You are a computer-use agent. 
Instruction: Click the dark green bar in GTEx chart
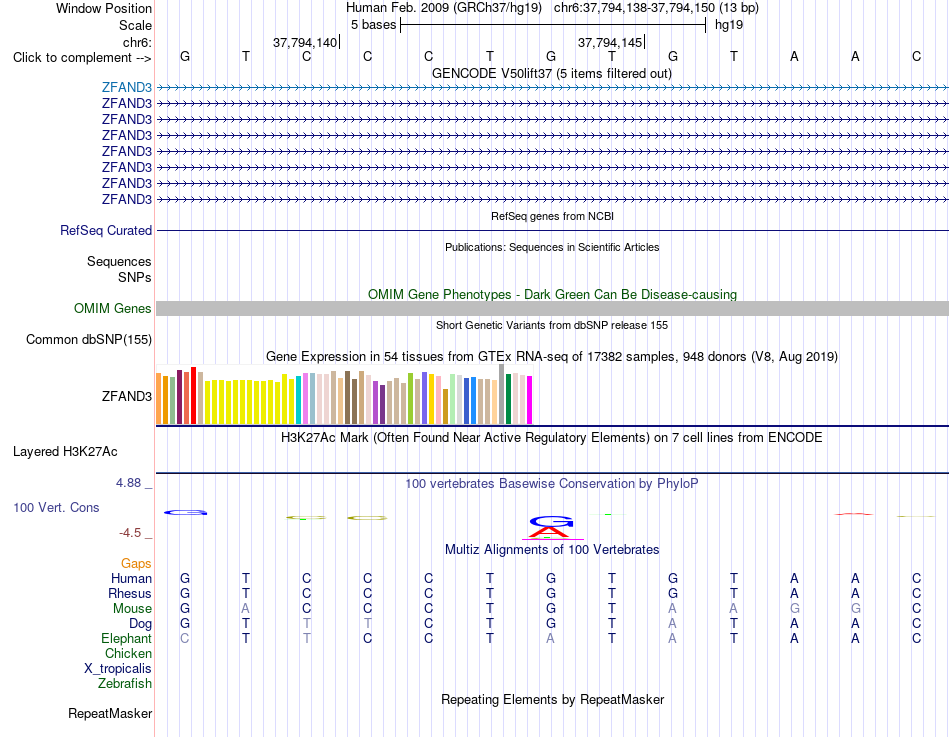pos(508,399)
